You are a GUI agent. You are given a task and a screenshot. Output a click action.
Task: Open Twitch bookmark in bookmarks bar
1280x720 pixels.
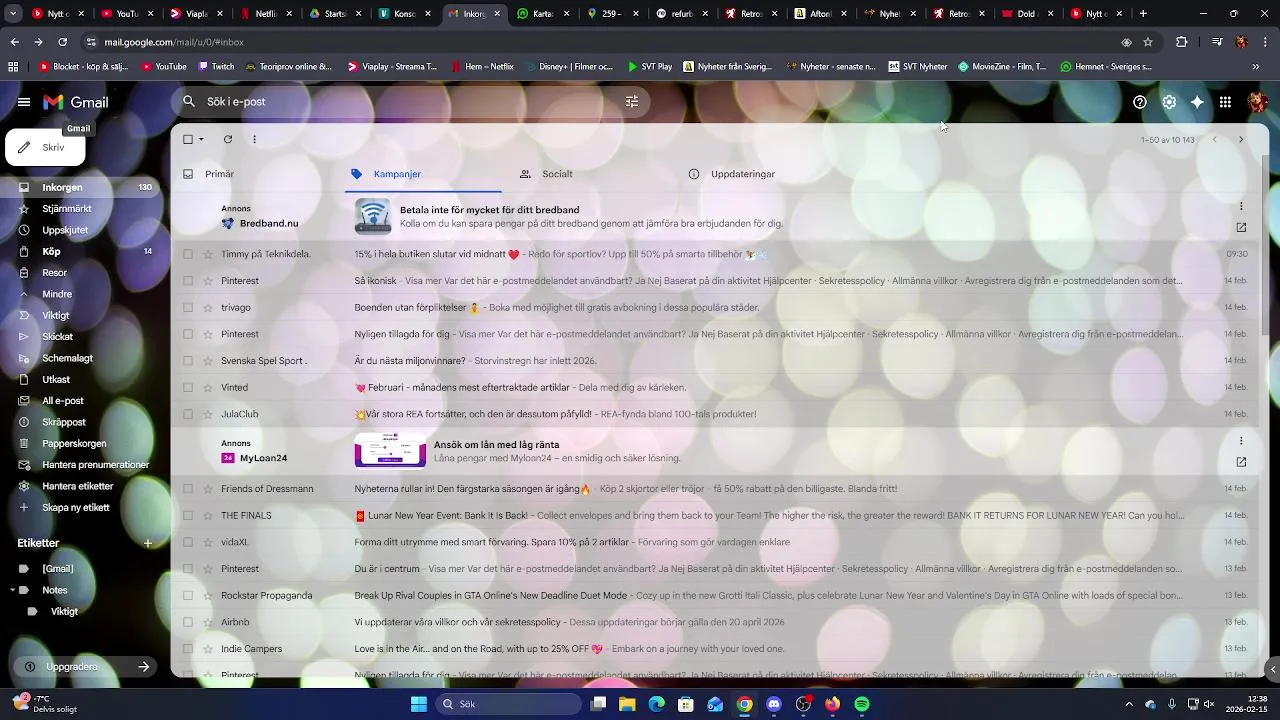point(216,67)
